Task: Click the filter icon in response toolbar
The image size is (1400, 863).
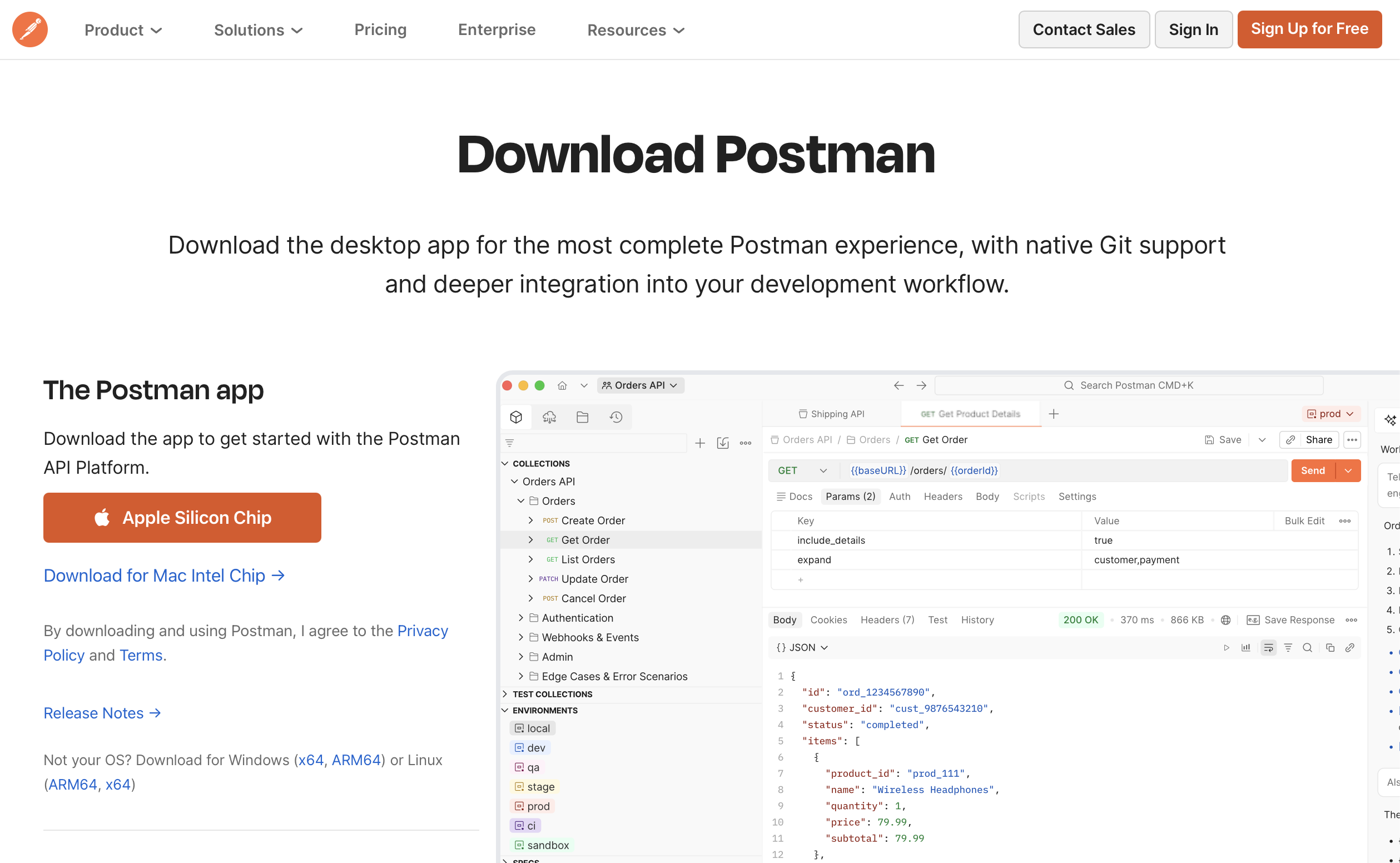Action: [1288, 647]
